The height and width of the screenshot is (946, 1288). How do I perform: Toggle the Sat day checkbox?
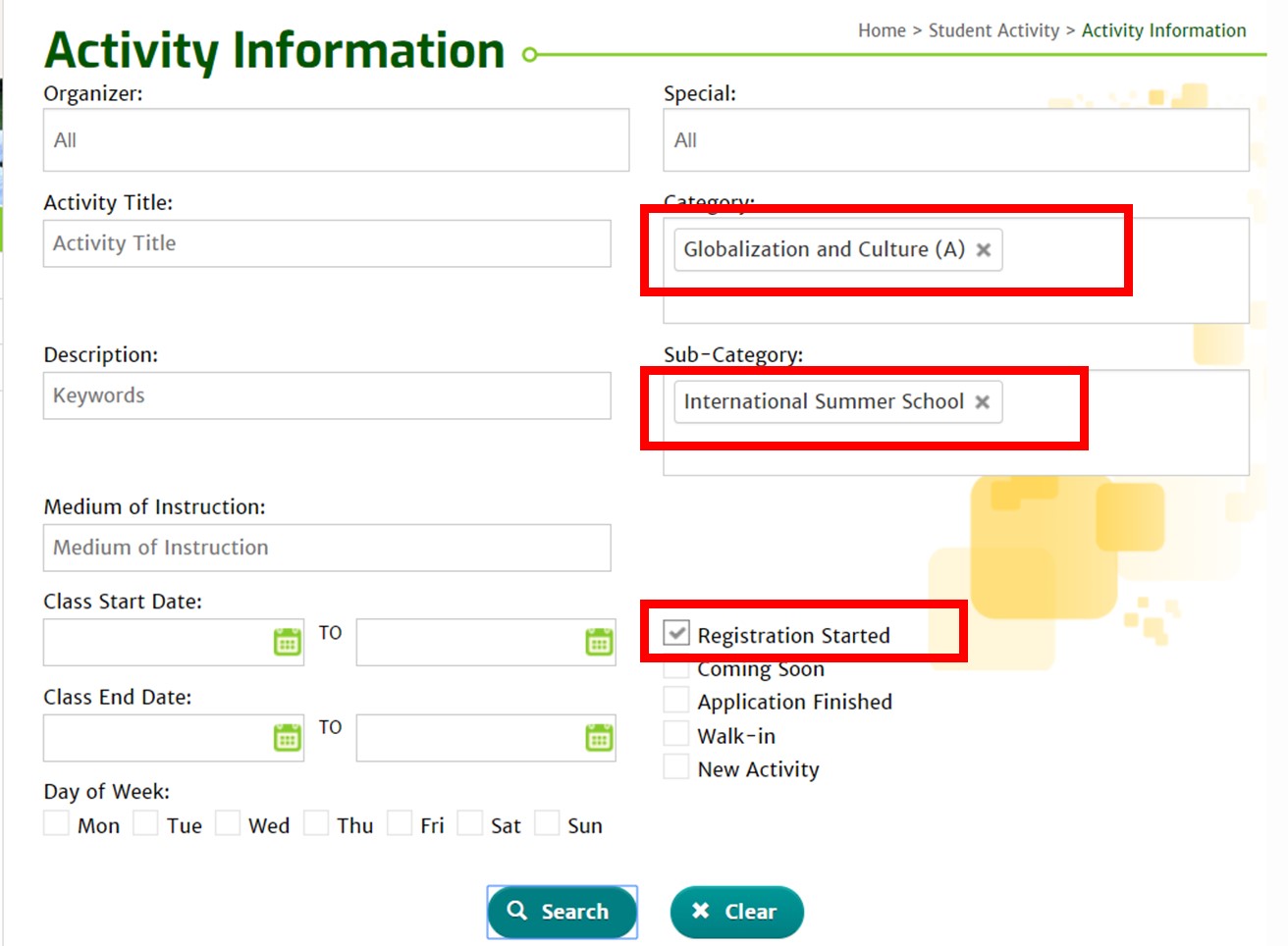pyautogui.click(x=470, y=823)
